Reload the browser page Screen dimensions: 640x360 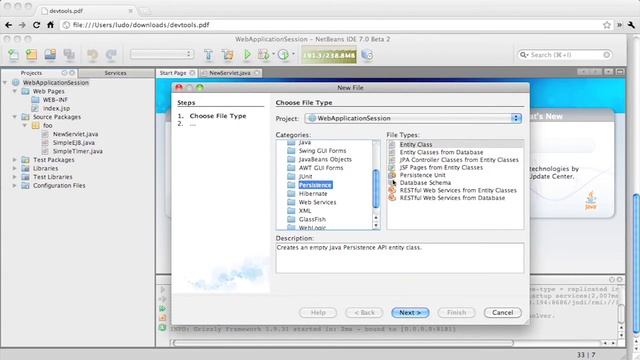36,25
